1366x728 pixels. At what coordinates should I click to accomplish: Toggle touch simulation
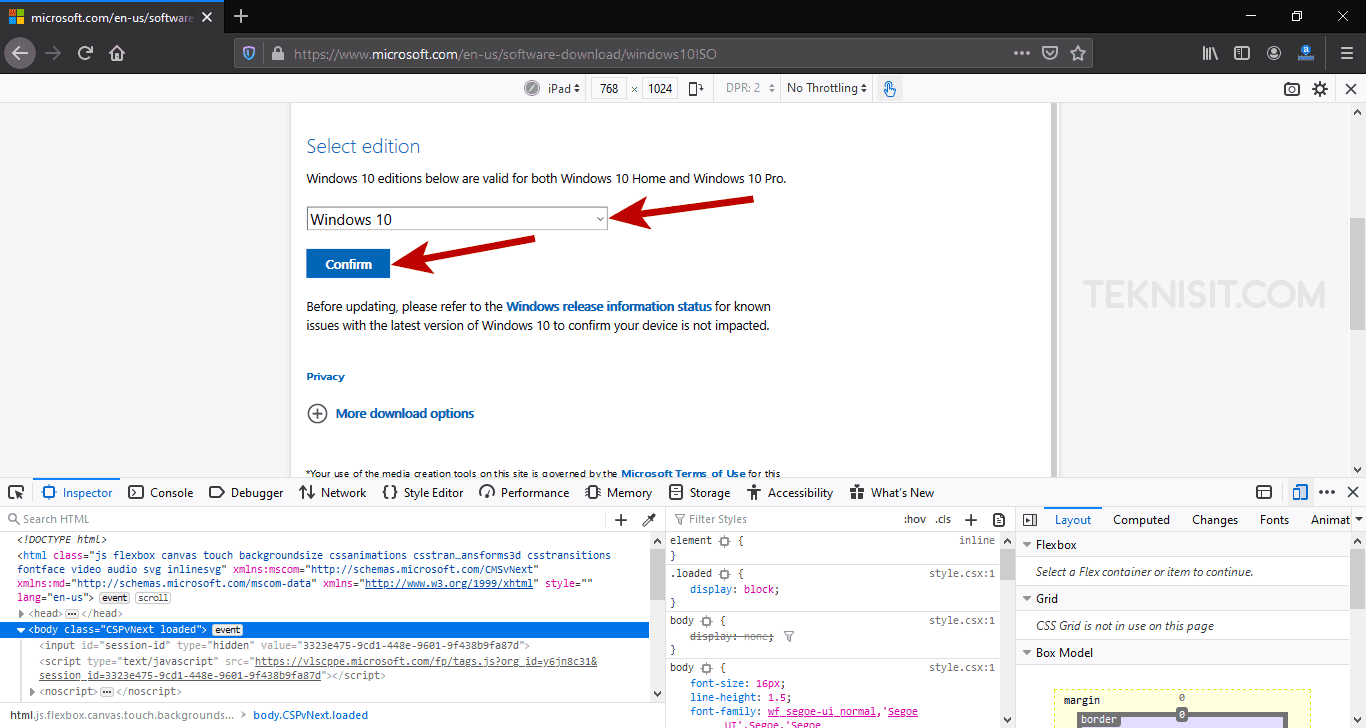pos(889,89)
